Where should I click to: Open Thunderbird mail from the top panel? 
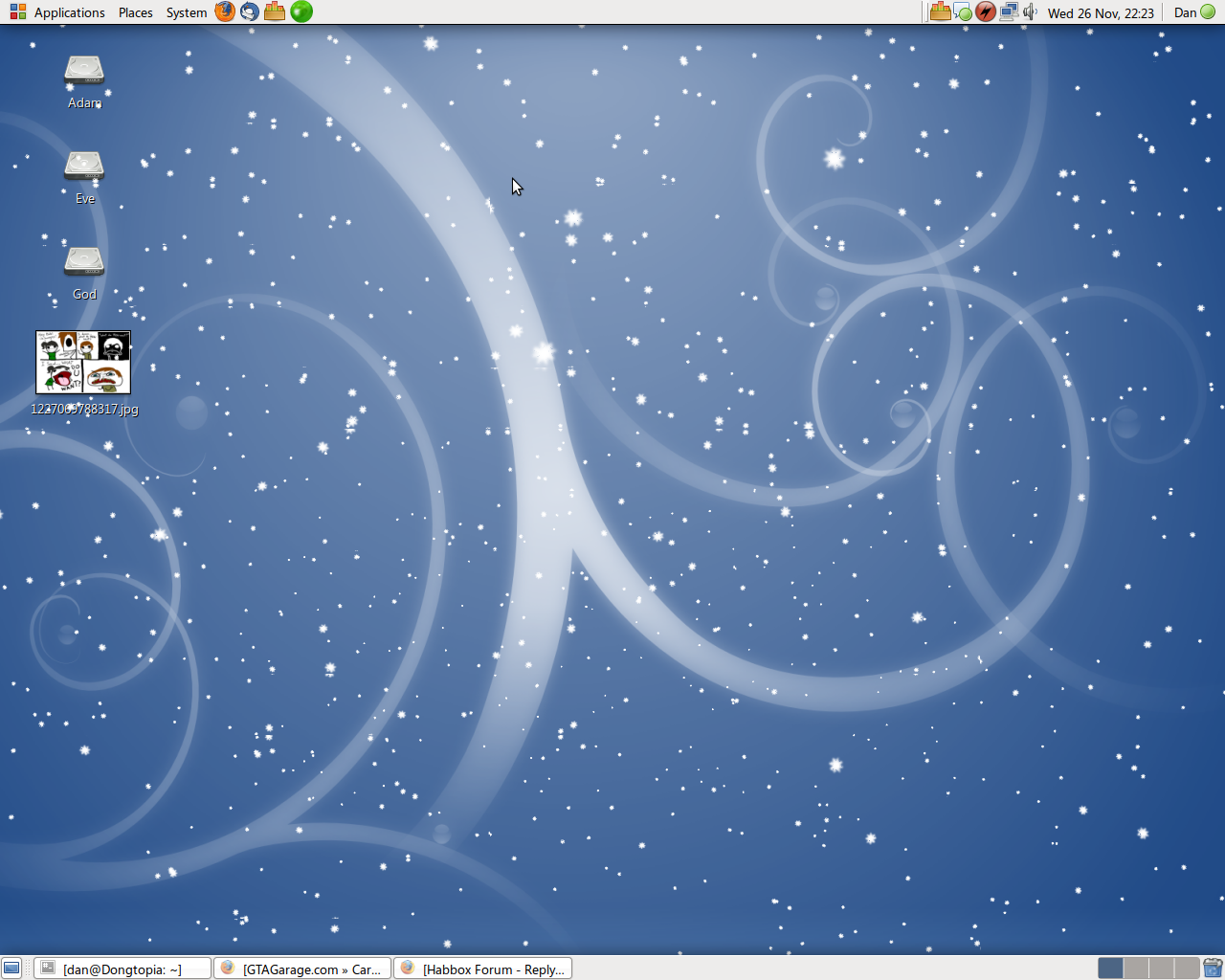coord(250,11)
